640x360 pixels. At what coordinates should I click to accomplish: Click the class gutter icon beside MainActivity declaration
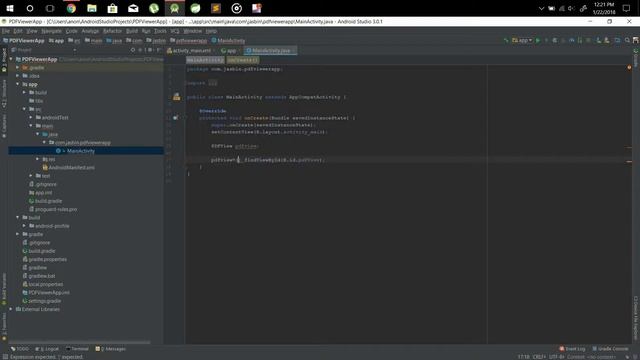(176, 97)
